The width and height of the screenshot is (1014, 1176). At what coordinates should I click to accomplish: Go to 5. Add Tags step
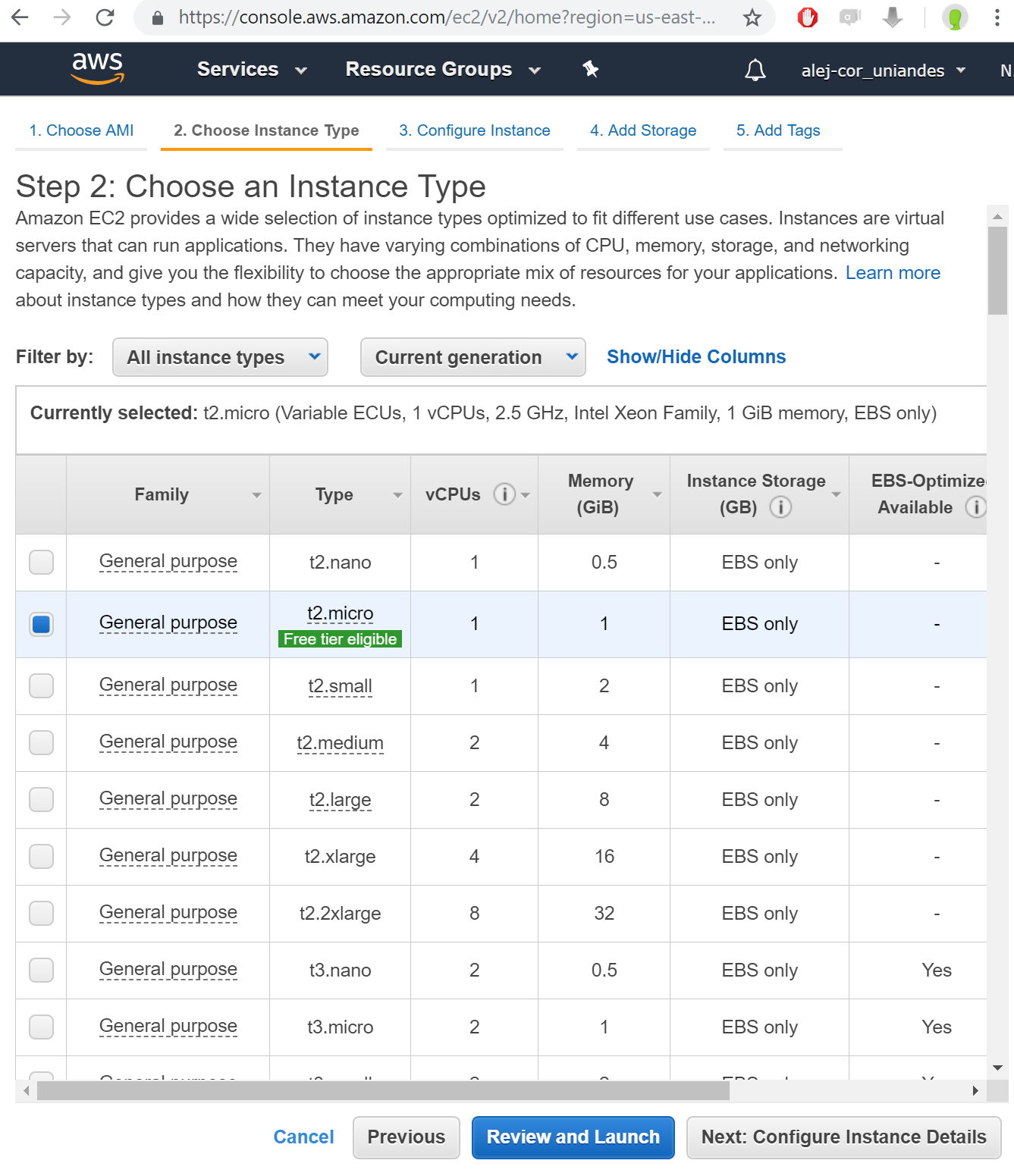(778, 130)
